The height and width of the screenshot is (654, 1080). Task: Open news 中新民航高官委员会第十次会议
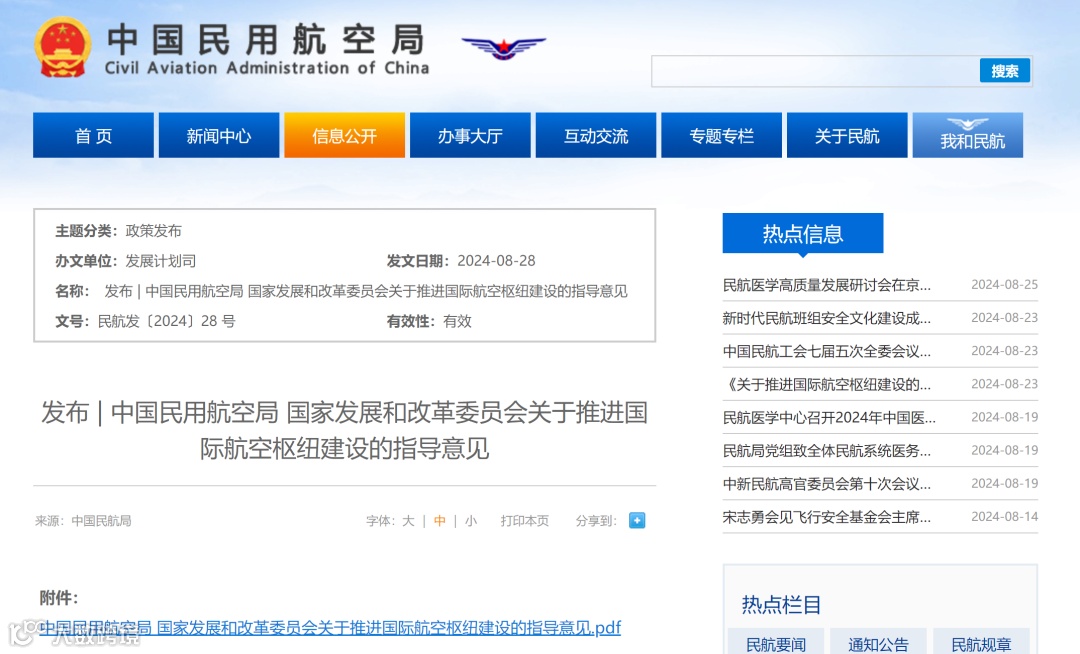[x=827, y=483]
